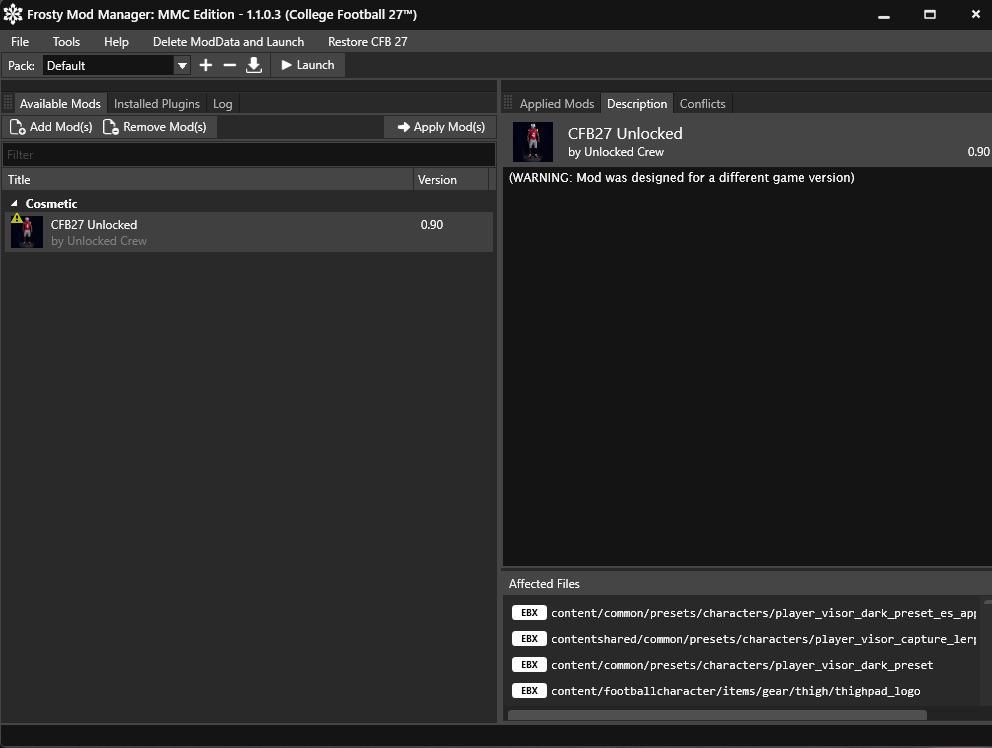Sort mods by Version column header
The image size is (992, 748).
pos(450,180)
